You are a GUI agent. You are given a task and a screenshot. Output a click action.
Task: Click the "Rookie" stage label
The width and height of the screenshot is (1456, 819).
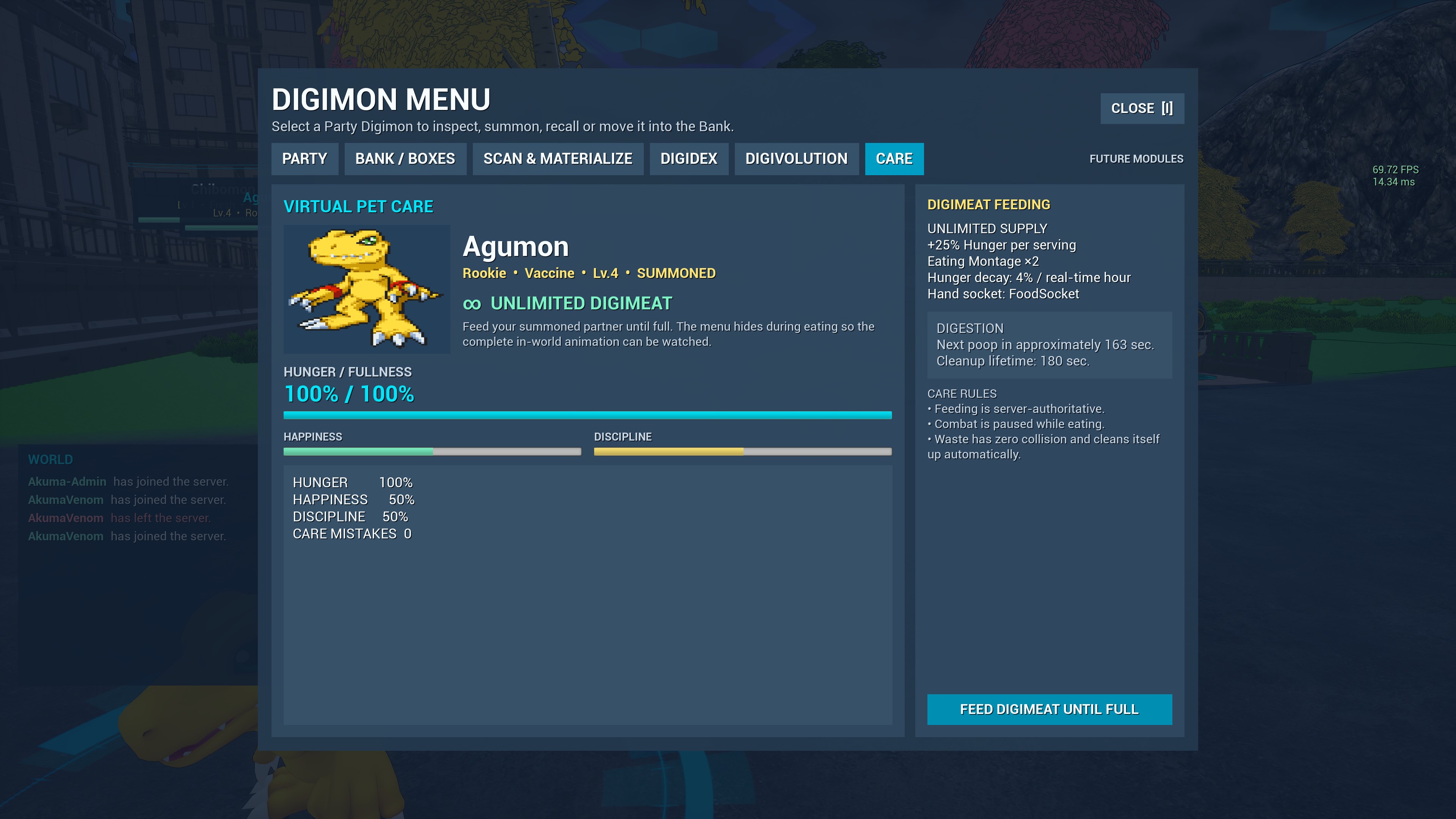pyautogui.click(x=485, y=273)
